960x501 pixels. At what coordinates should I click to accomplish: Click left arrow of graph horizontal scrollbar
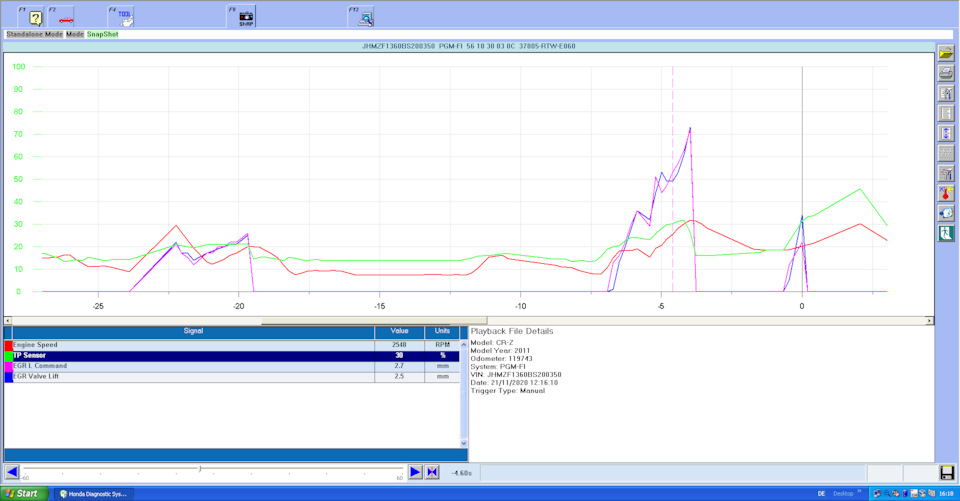(x=7, y=321)
